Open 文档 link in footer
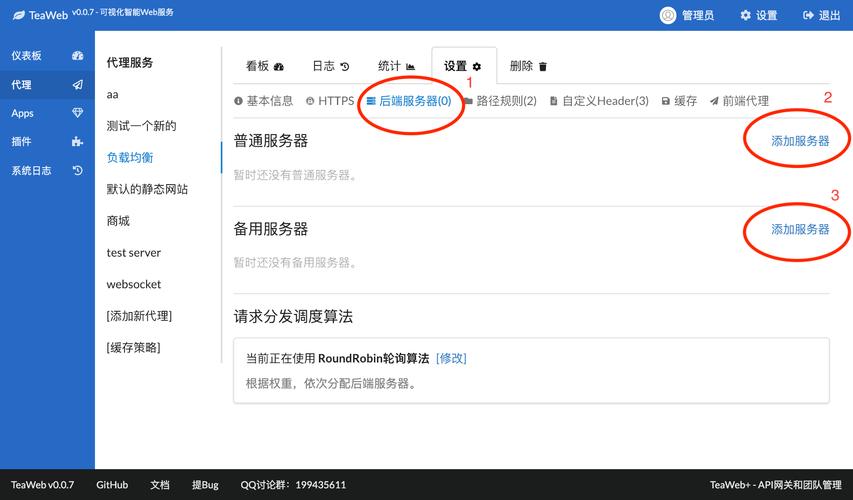The image size is (853, 500). (160, 484)
